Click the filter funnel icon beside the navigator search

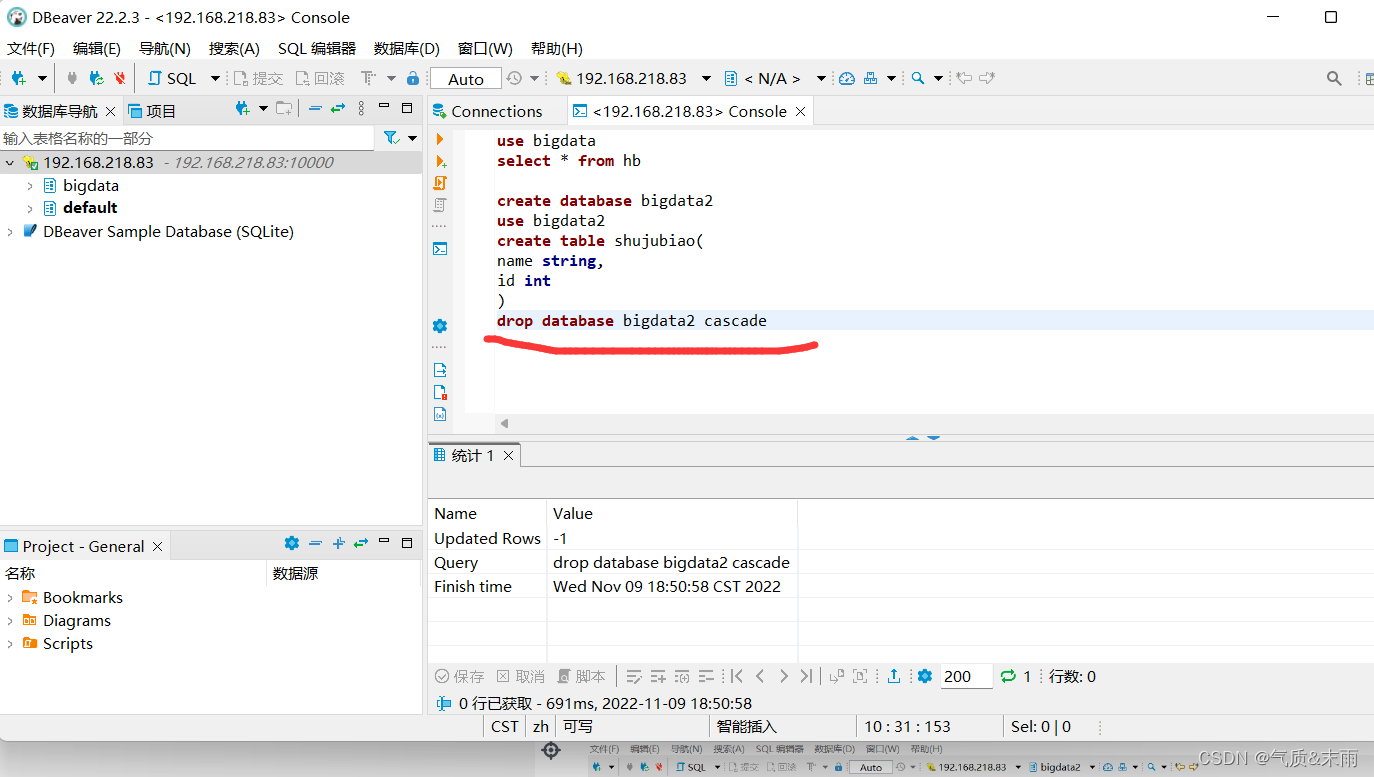point(391,137)
